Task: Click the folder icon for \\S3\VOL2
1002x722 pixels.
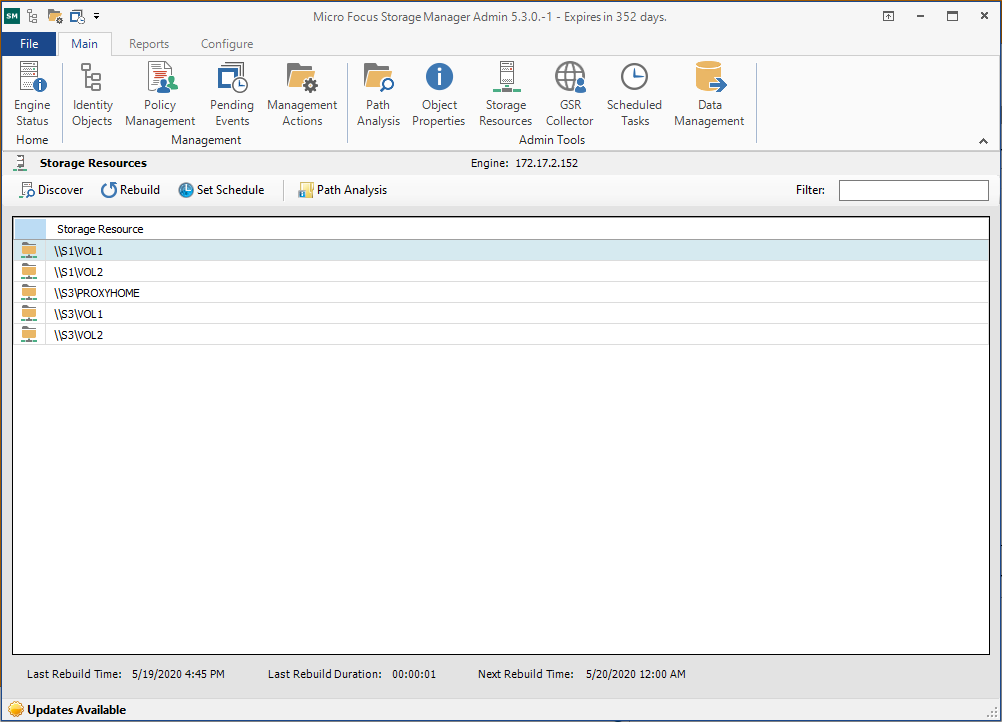Action: pos(29,335)
